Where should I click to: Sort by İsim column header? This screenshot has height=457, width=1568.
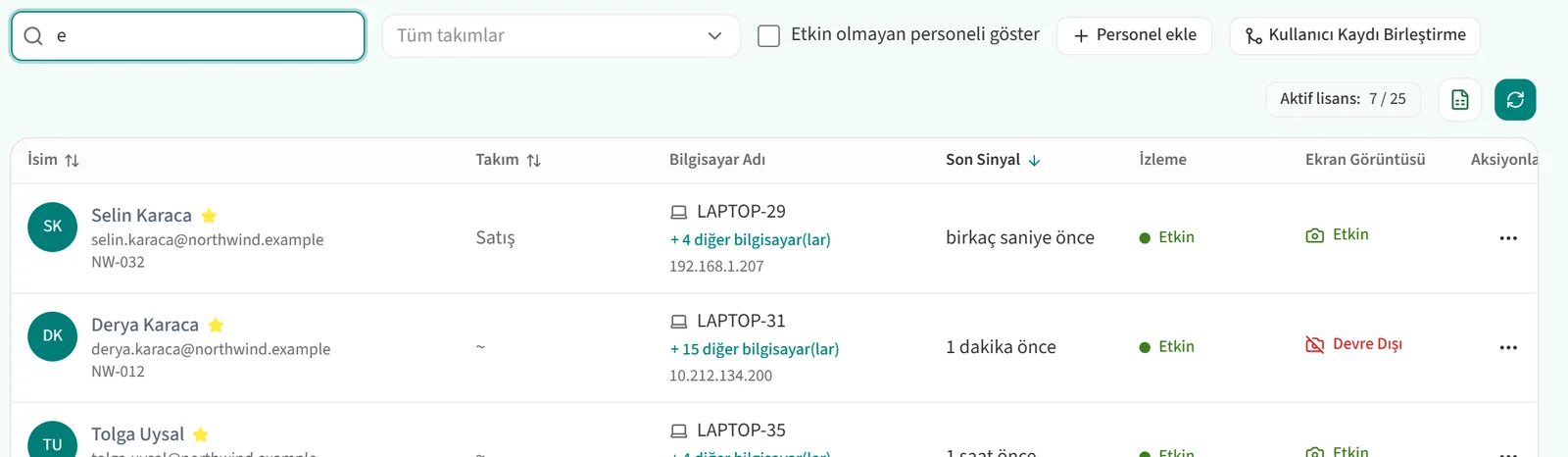point(53,160)
